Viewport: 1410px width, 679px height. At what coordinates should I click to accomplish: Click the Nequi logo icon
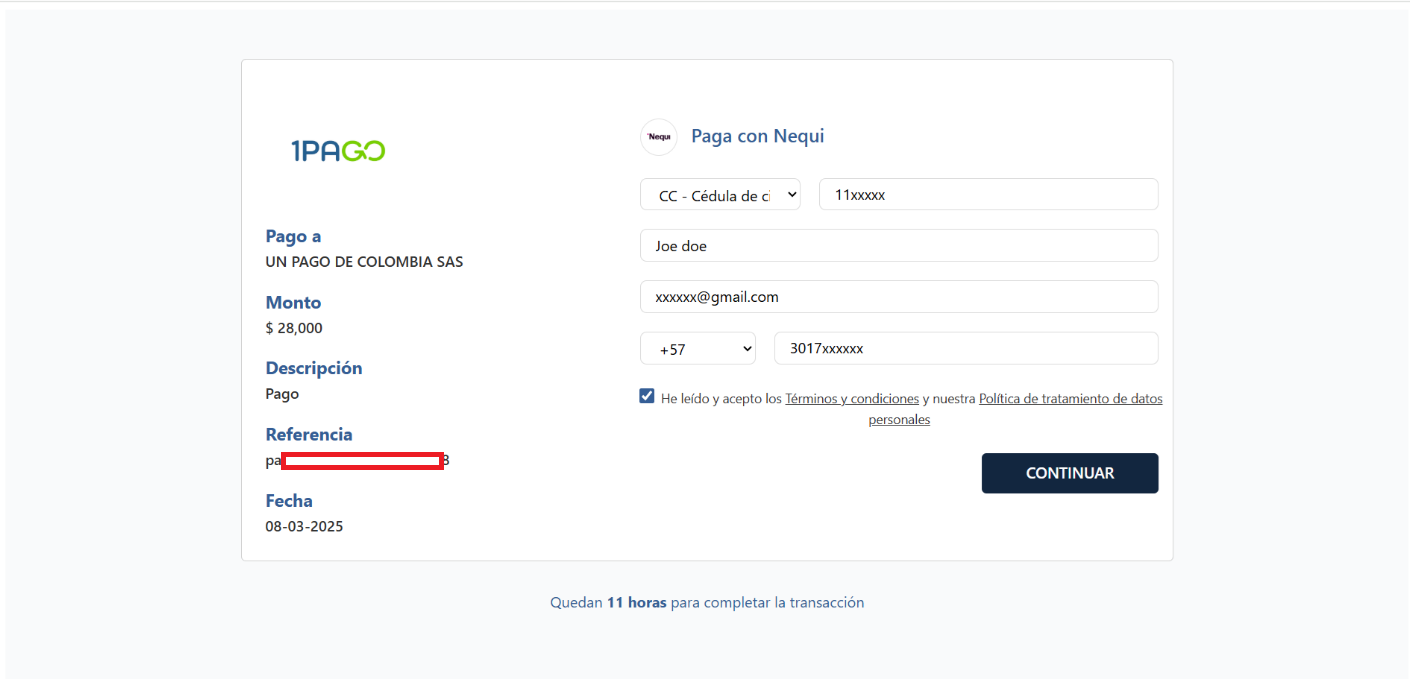coord(659,137)
